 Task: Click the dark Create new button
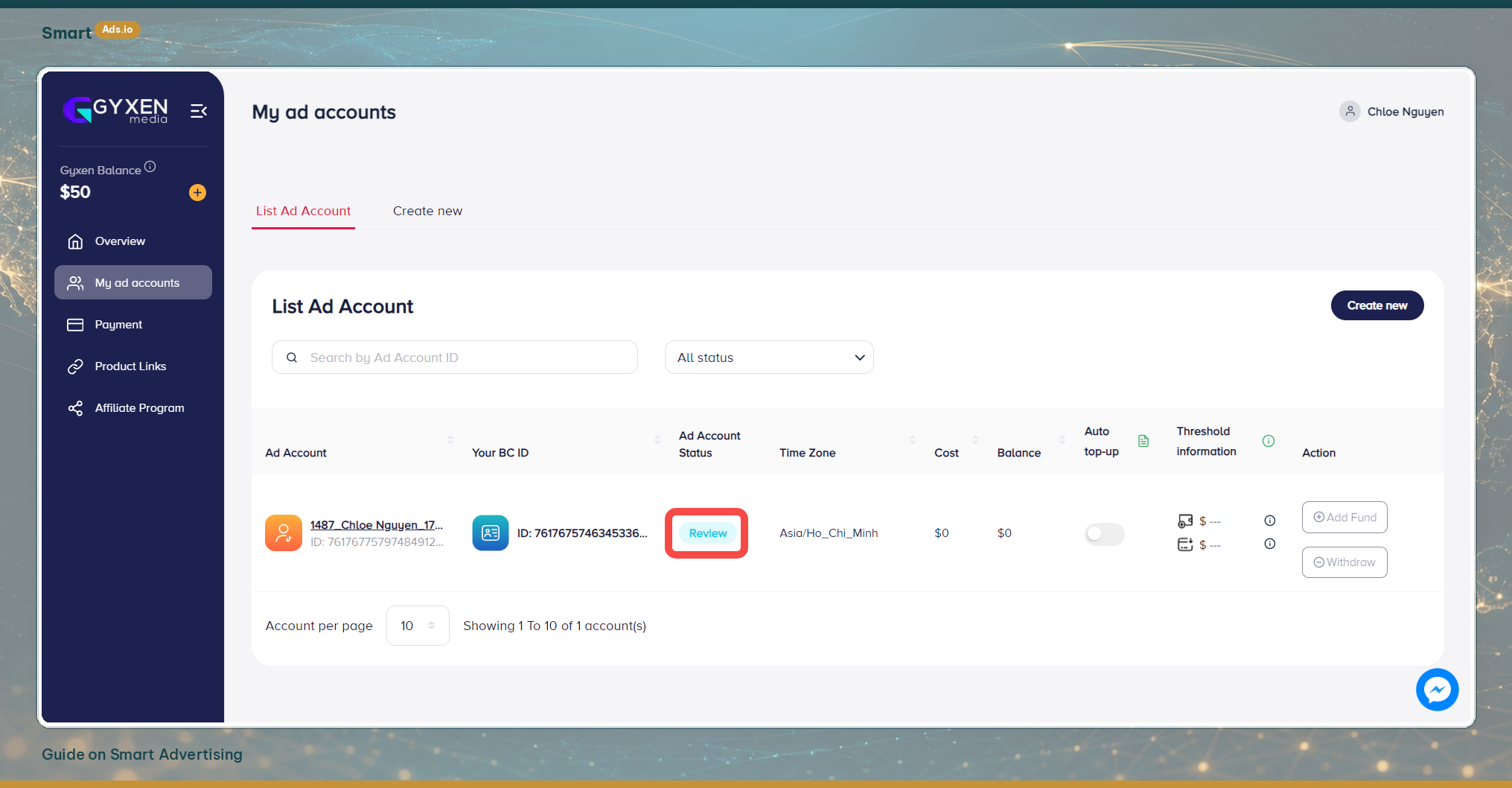coord(1377,305)
